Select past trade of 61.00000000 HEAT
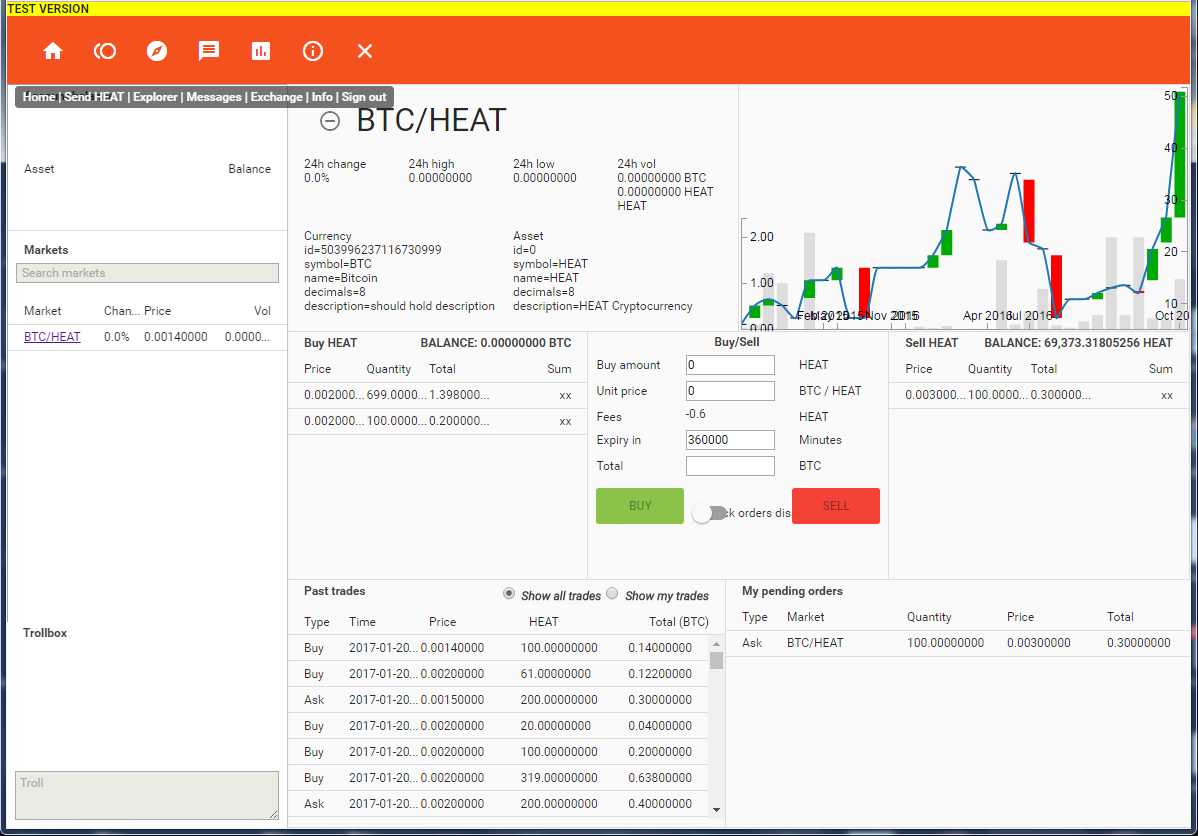The image size is (1198, 836). [x=498, y=674]
